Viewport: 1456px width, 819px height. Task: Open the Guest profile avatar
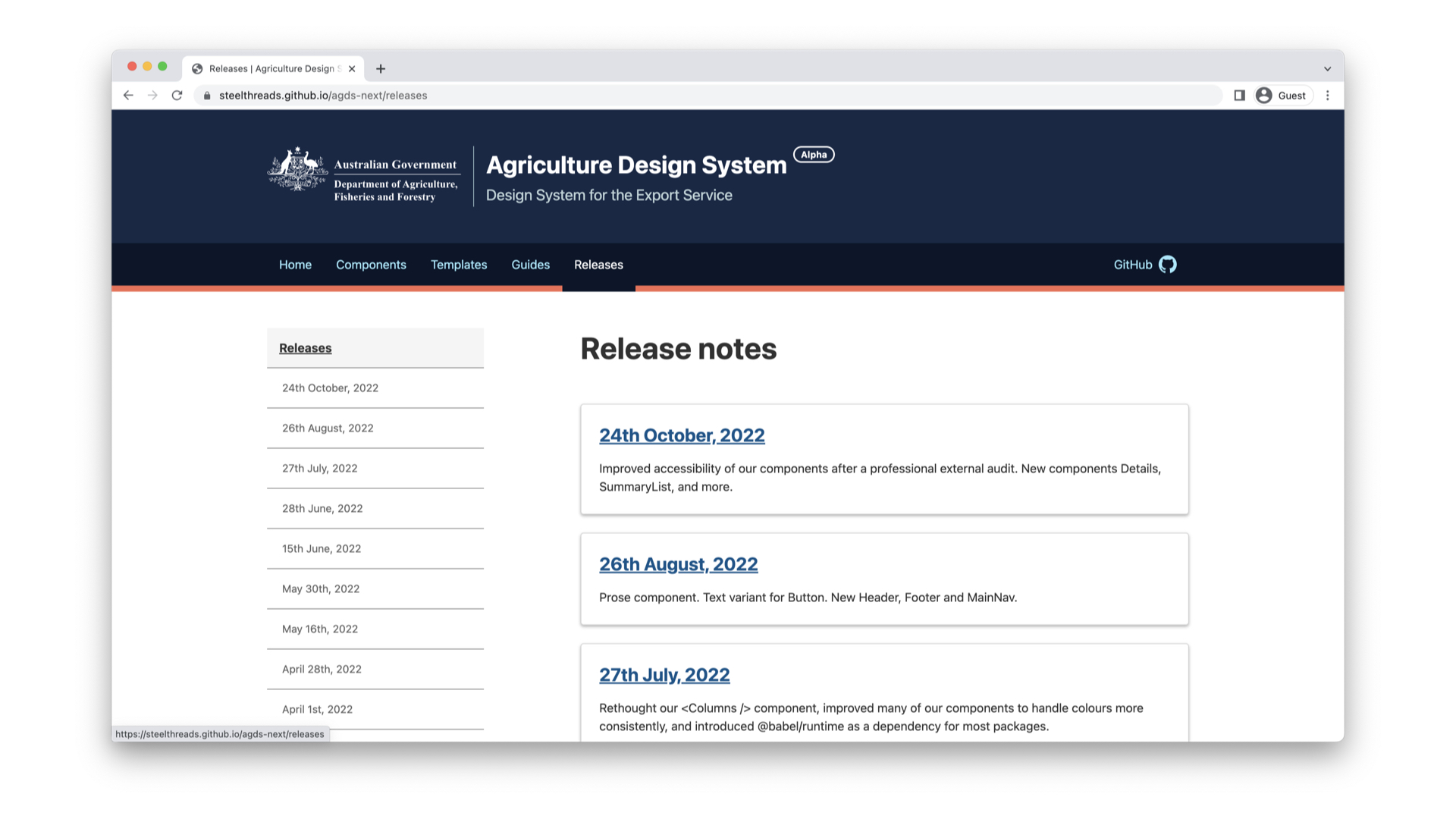coord(1263,96)
